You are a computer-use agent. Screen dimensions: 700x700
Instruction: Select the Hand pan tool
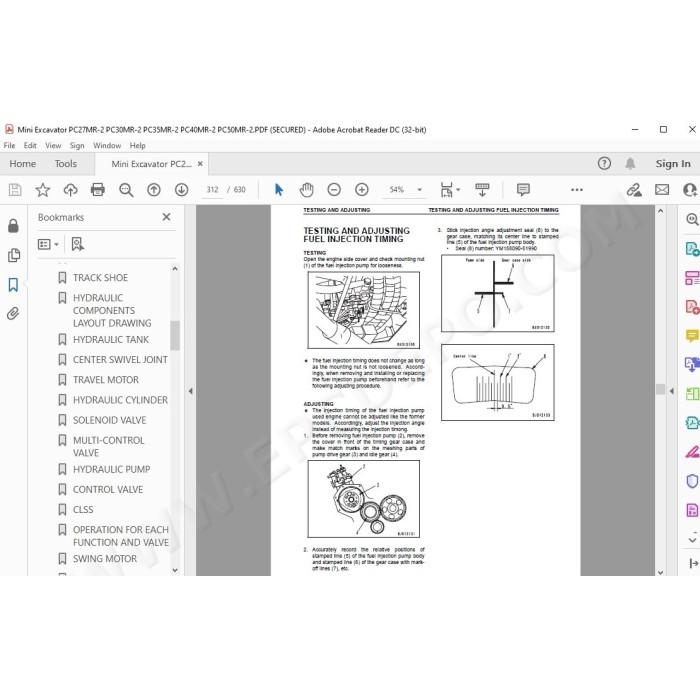(307, 190)
